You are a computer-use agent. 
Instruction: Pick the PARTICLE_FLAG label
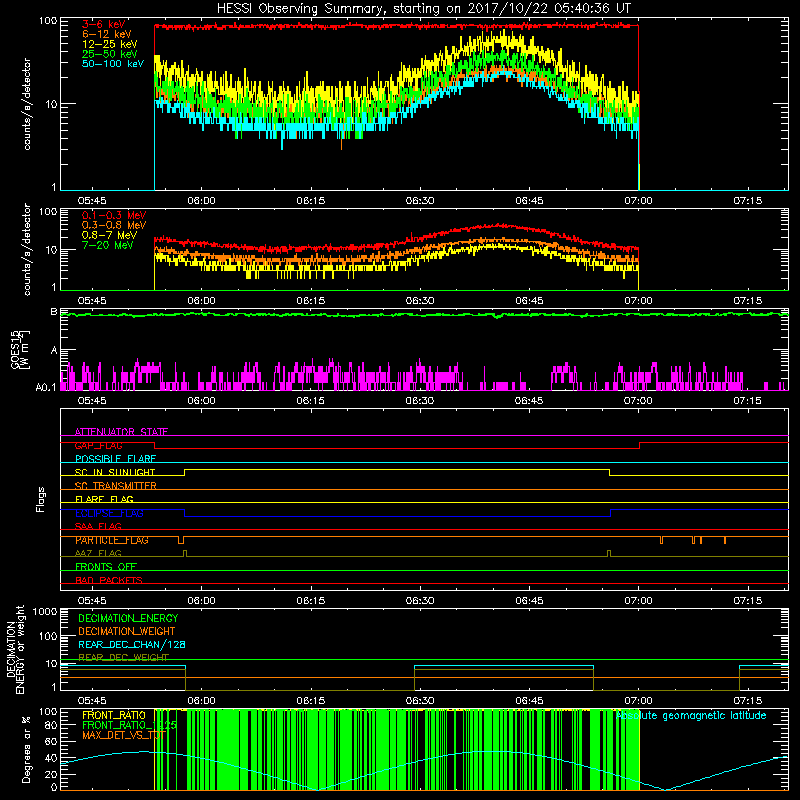click(x=112, y=540)
